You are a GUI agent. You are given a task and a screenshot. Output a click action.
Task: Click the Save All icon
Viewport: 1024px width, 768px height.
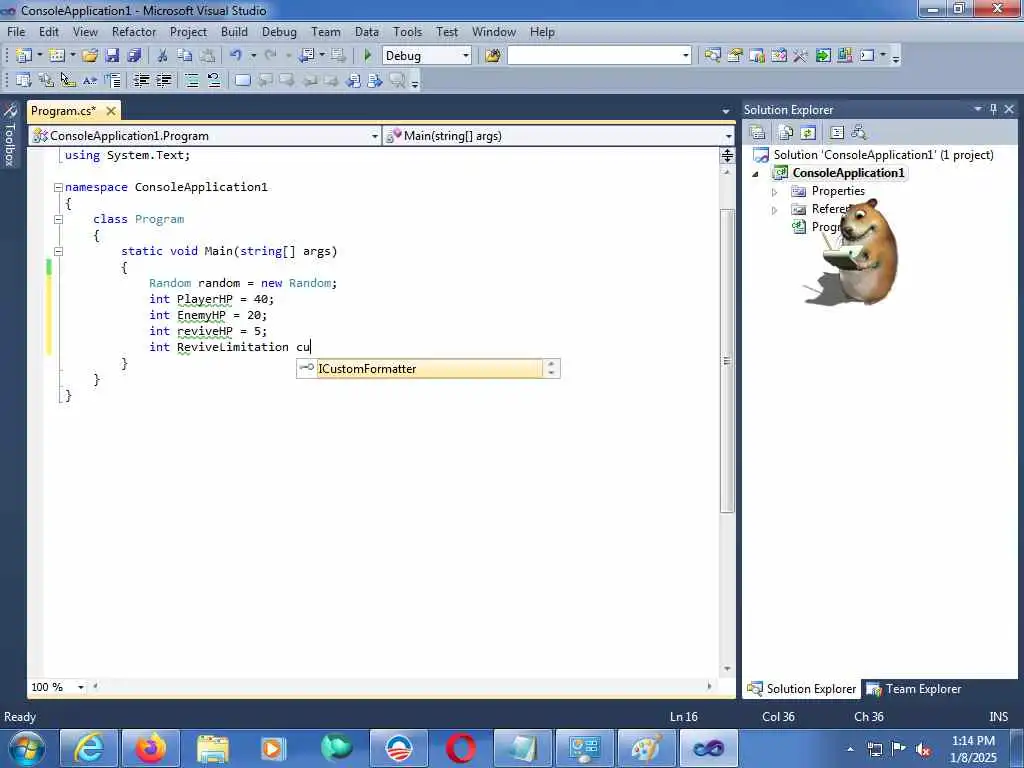click(x=135, y=56)
